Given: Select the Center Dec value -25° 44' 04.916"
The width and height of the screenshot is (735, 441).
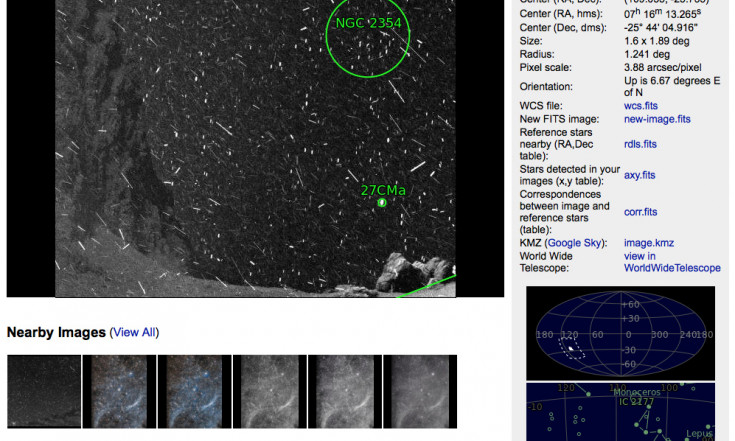Looking at the screenshot, I should pos(660,28).
